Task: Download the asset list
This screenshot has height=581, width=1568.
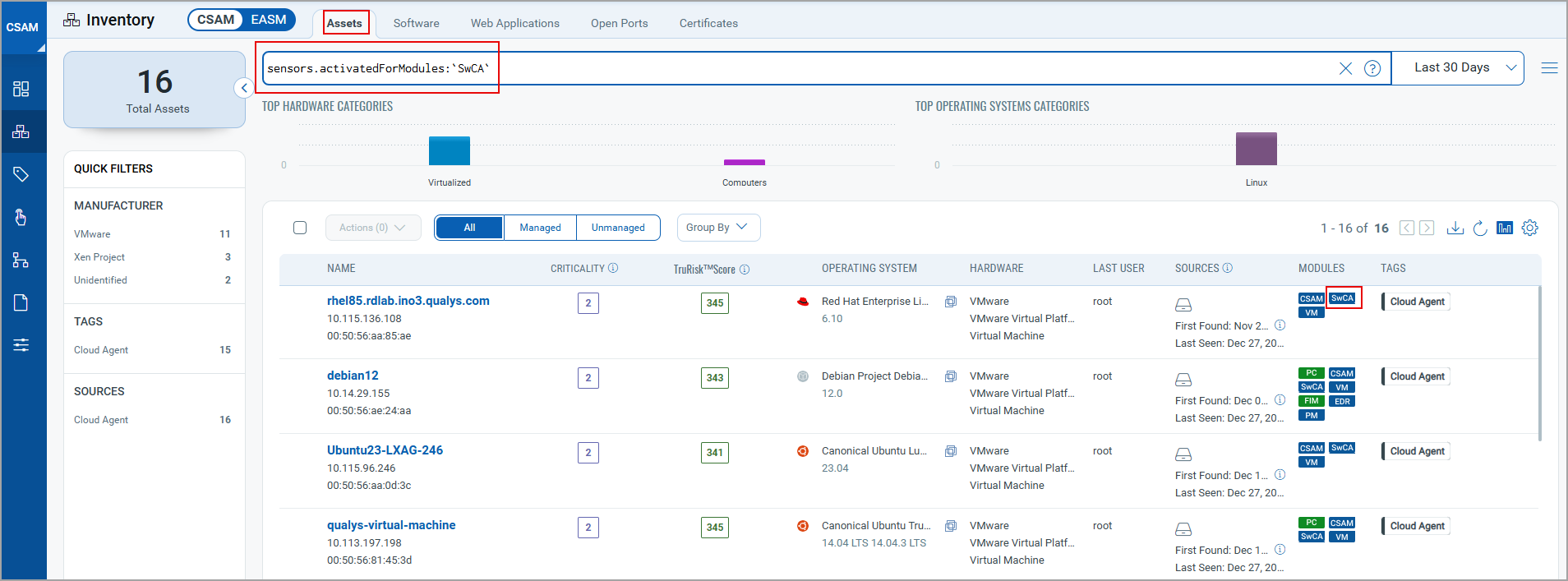Action: [1455, 228]
